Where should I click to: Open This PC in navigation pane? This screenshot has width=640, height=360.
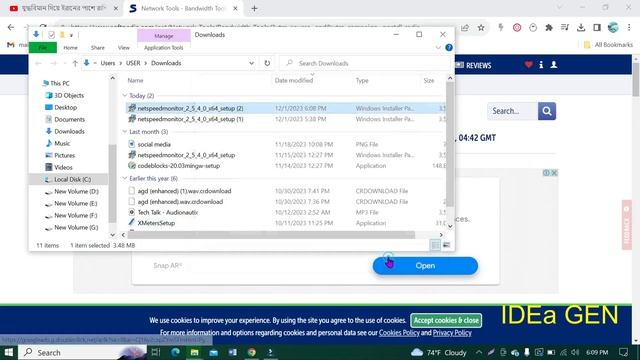pos(60,83)
